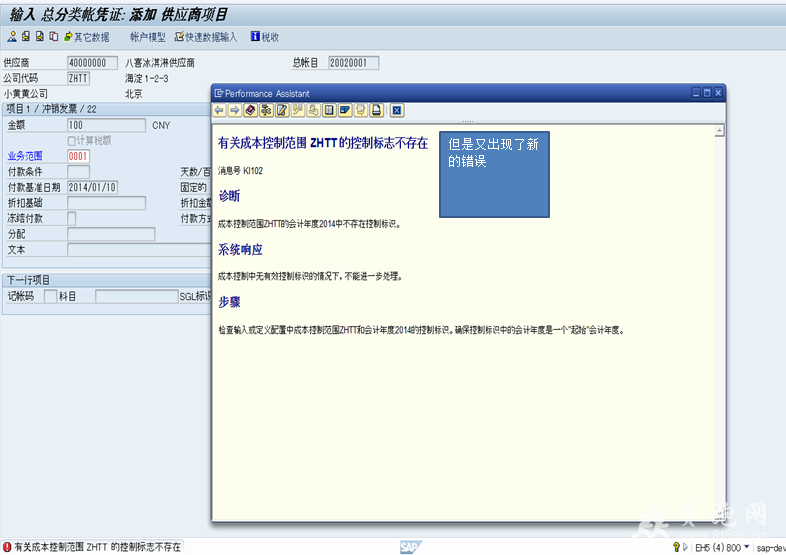
Task: Click the 项目 1 / 冲销发票 / 22 header
Action: [52, 109]
